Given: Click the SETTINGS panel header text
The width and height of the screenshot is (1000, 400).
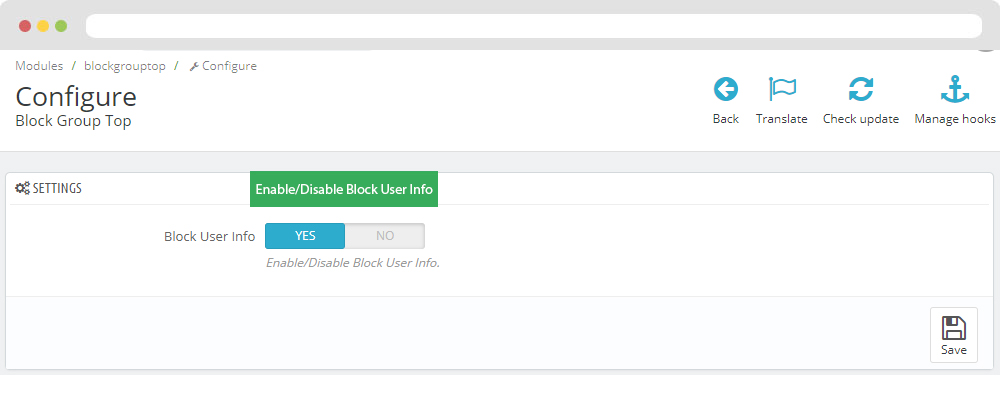Looking at the screenshot, I should [x=57, y=189].
